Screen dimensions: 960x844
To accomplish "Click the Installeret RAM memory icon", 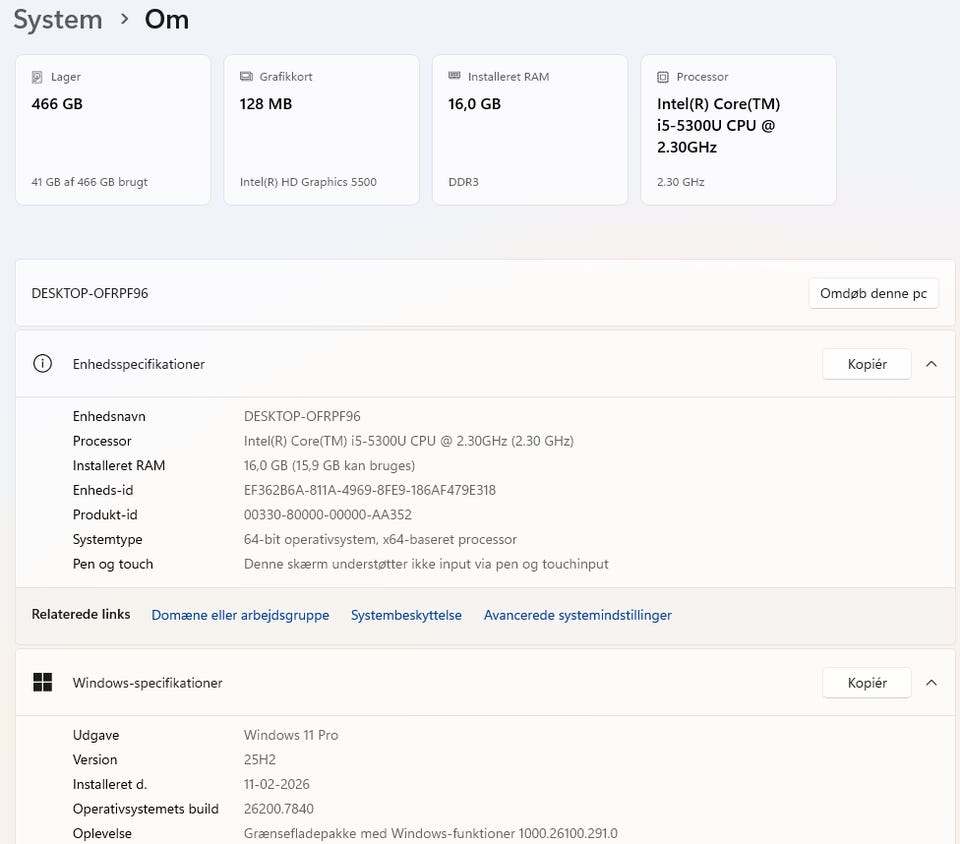I will 454,77.
